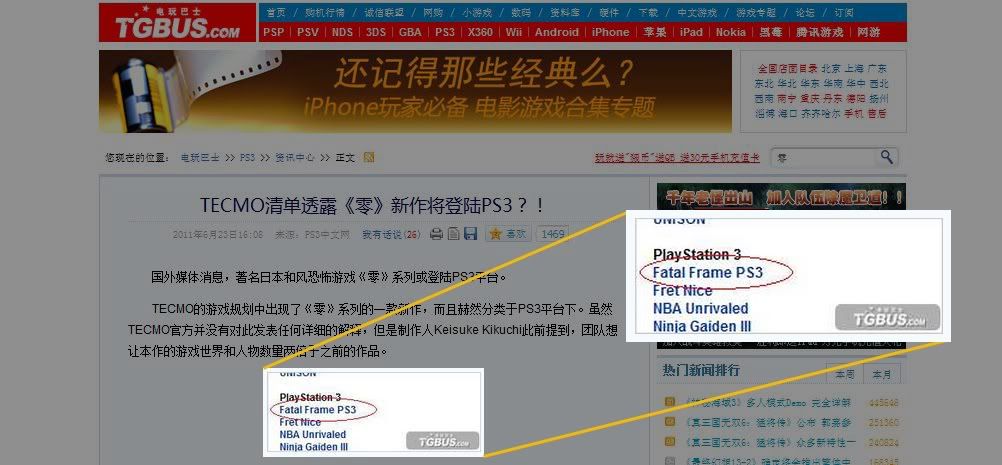Click the search magnifier icon

click(887, 158)
